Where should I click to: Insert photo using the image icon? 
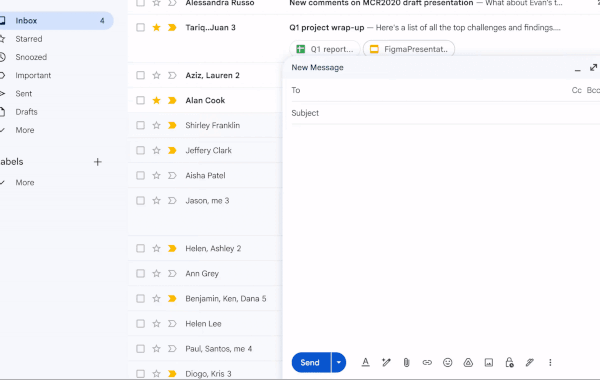click(489, 362)
